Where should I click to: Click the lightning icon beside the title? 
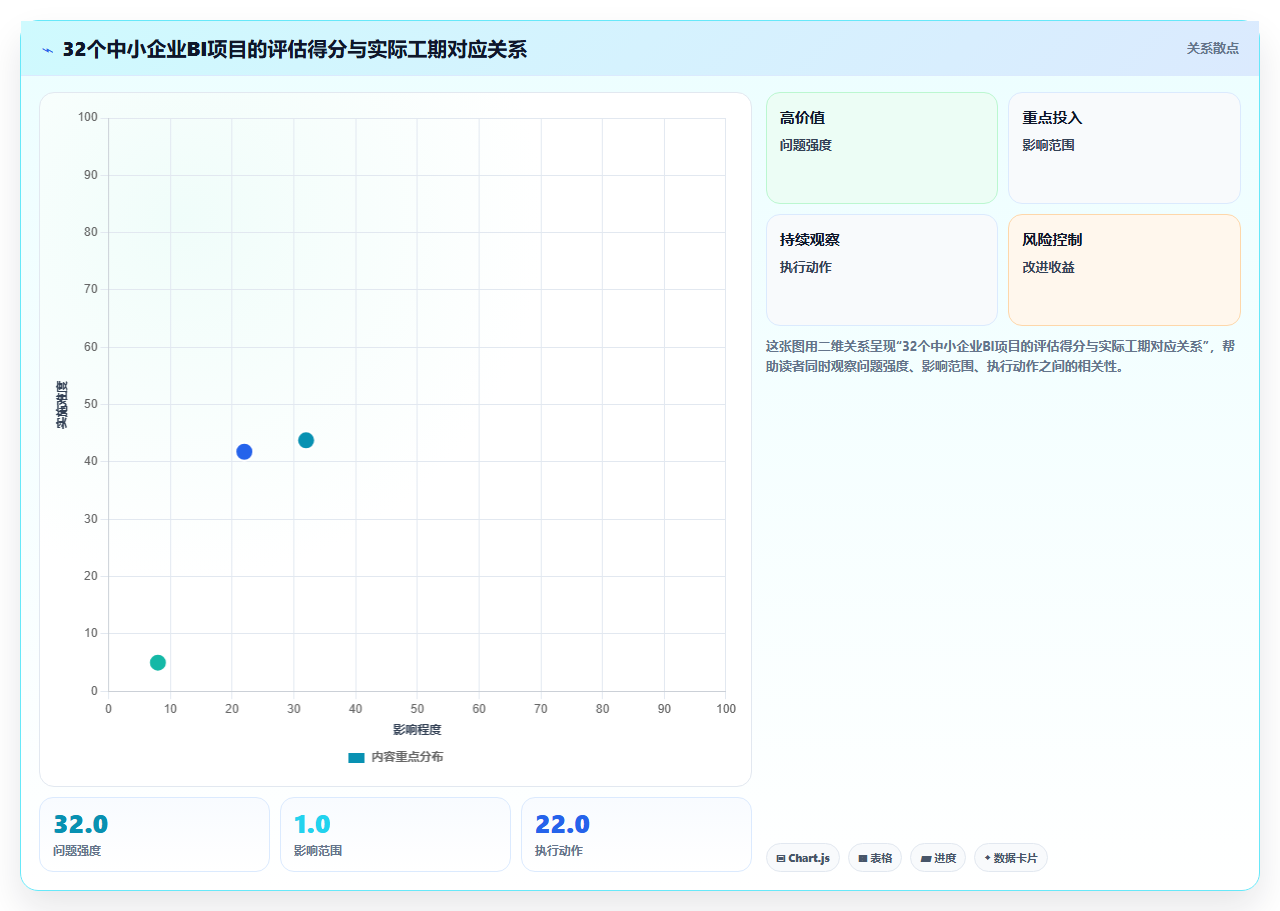point(47,50)
